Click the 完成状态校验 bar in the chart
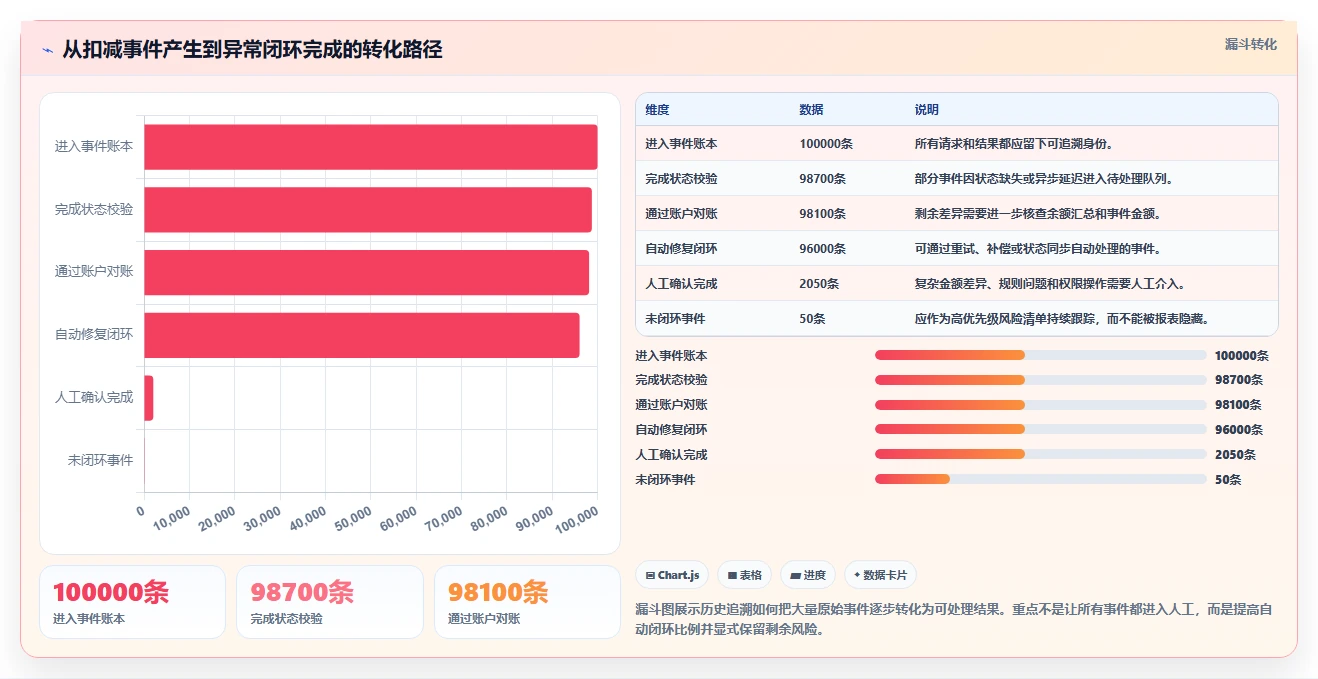This screenshot has height=679, width=1318. click(368, 210)
